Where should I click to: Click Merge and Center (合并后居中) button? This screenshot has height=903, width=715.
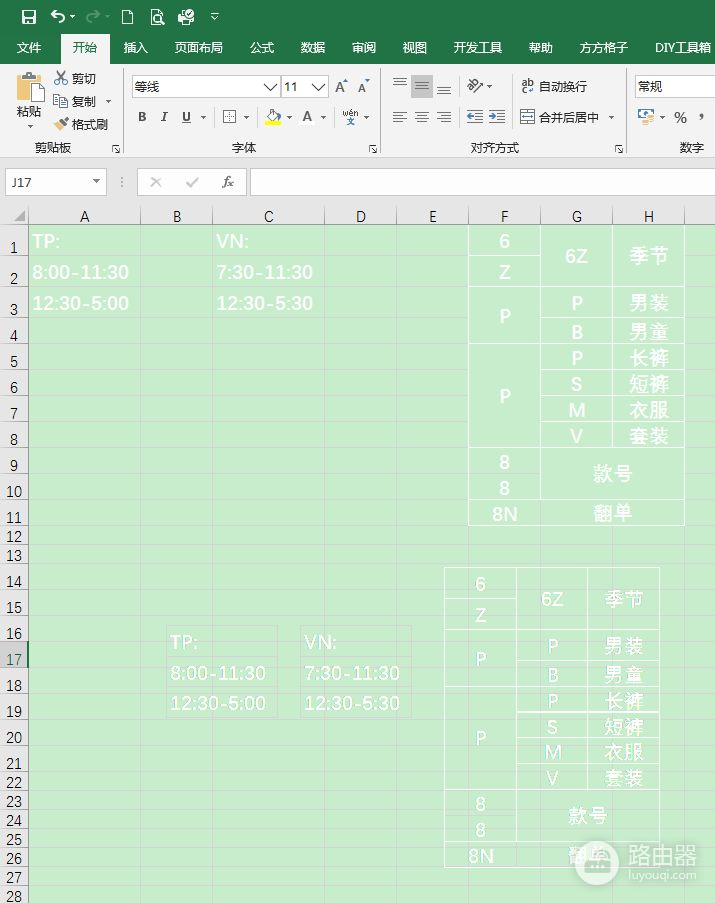[x=560, y=117]
